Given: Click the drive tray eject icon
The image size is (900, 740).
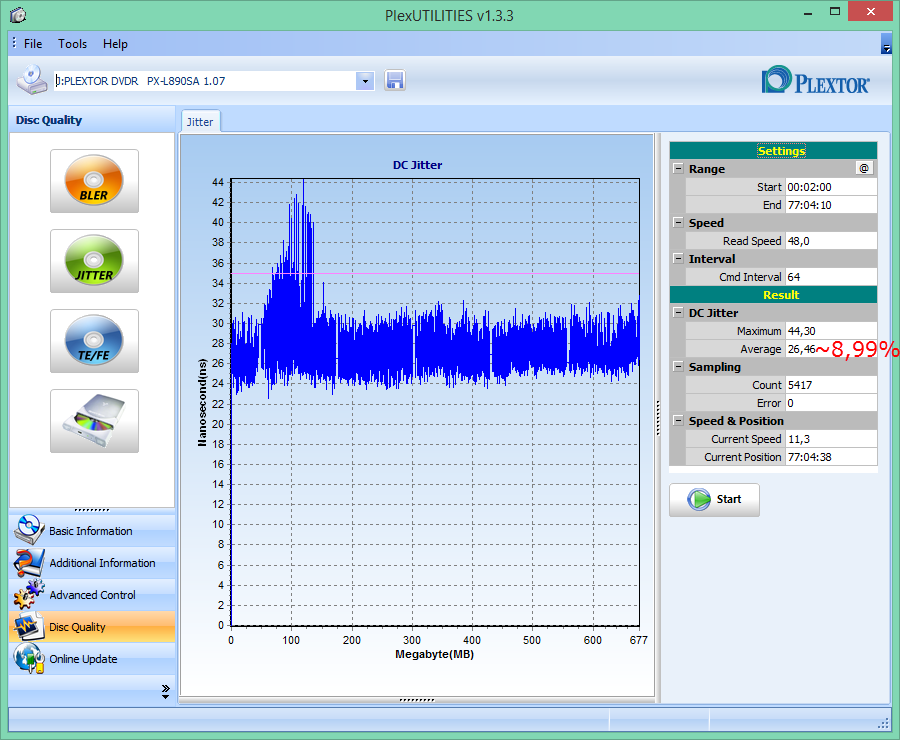Looking at the screenshot, I should click(94, 421).
